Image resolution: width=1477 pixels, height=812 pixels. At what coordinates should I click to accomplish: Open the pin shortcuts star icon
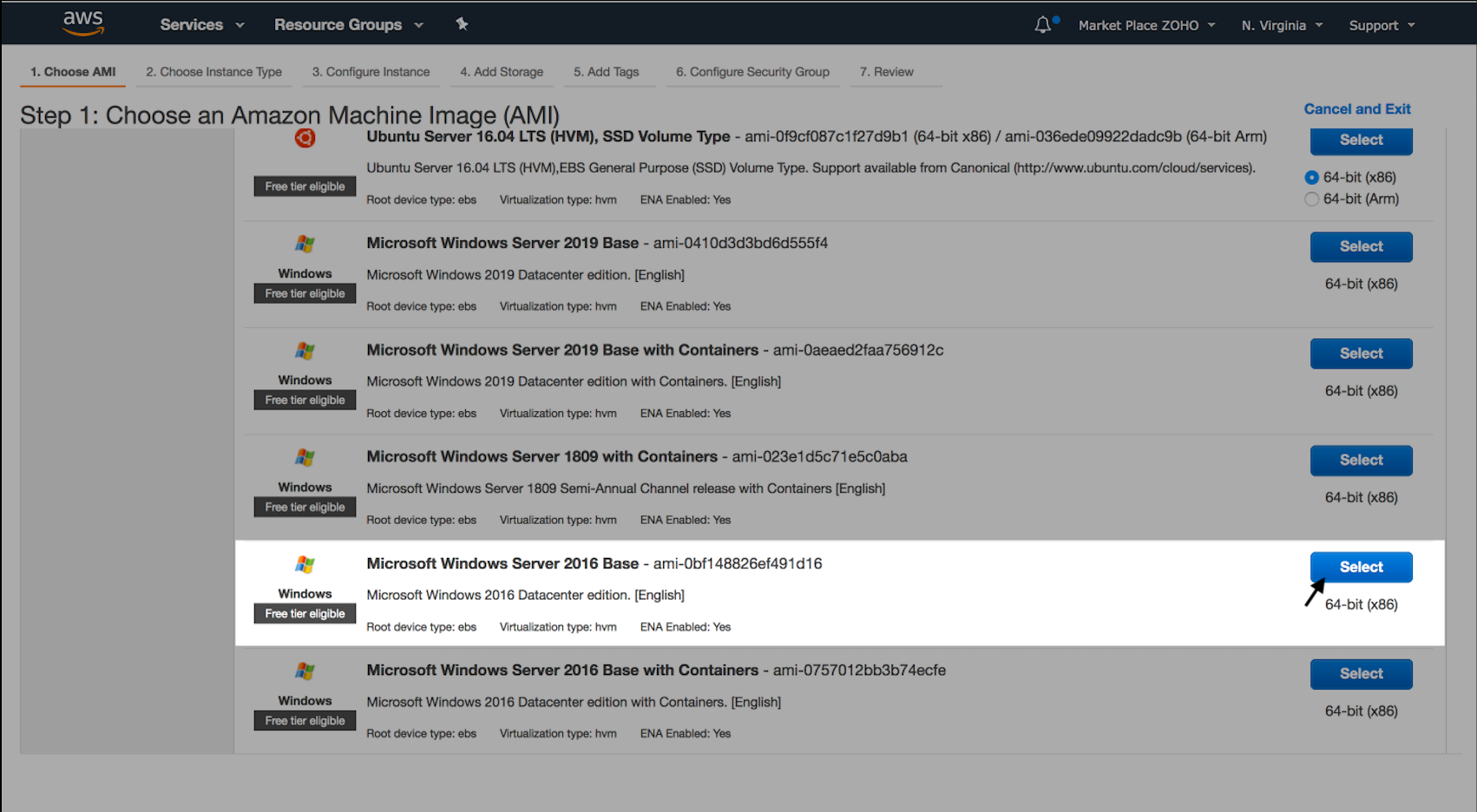click(x=462, y=24)
